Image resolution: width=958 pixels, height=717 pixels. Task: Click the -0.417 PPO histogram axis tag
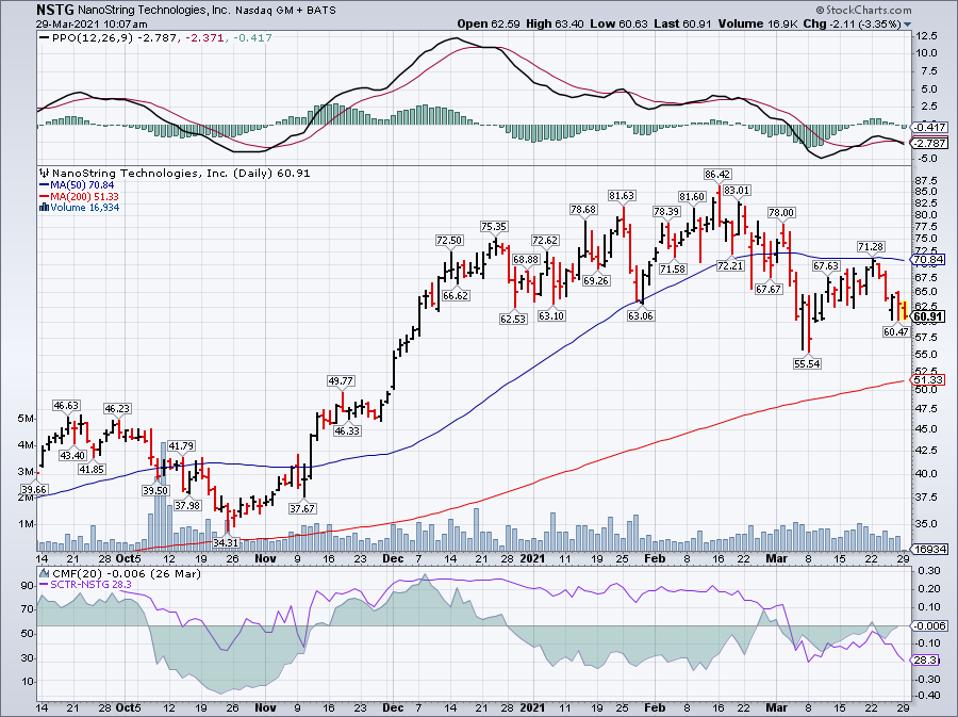(x=929, y=127)
